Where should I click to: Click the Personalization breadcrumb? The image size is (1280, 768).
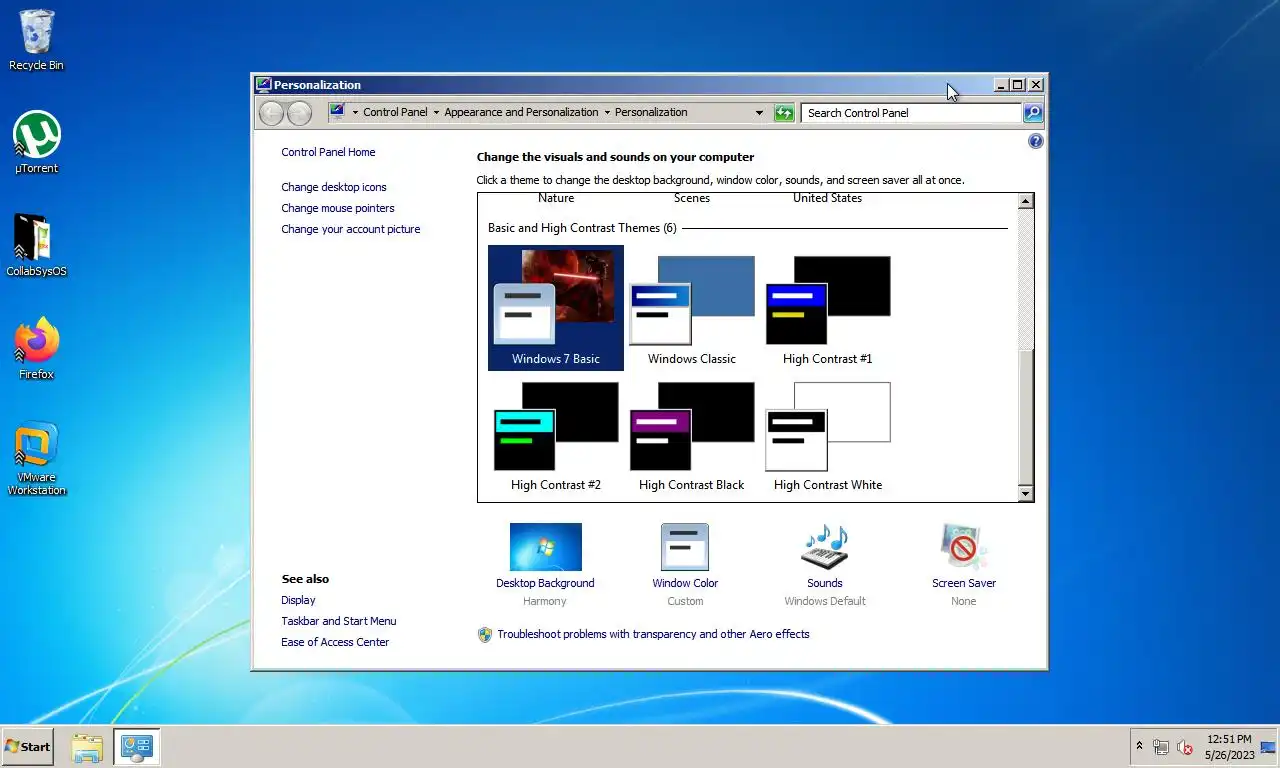click(651, 112)
